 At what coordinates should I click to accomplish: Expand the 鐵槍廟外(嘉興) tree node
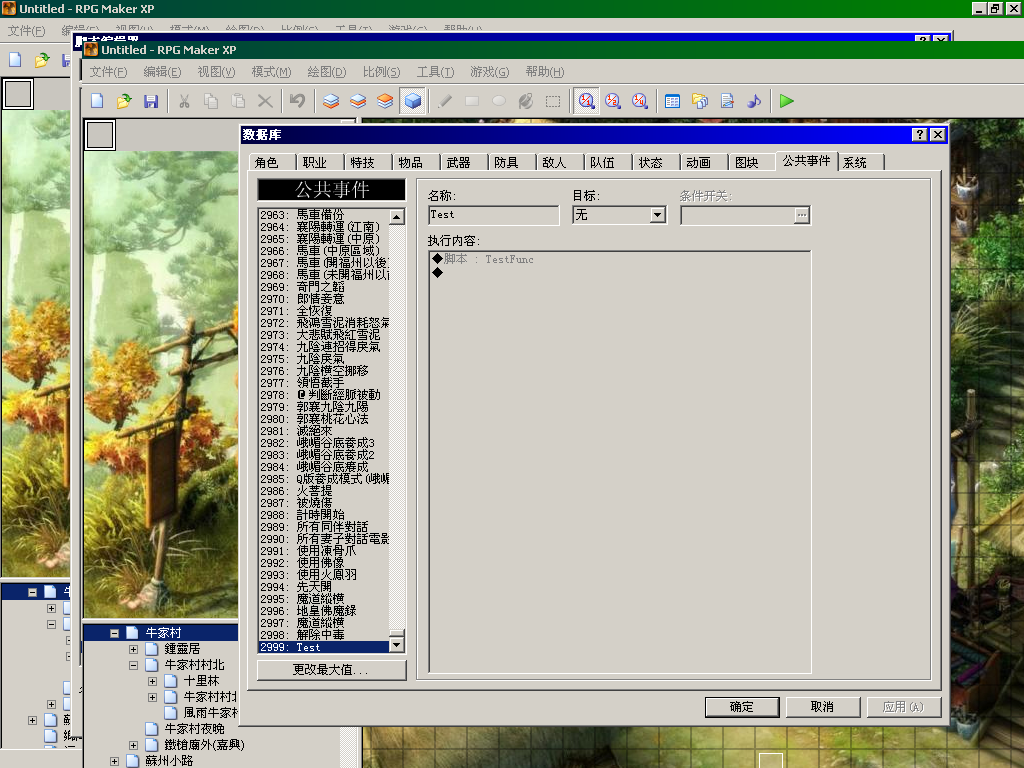click(x=133, y=745)
